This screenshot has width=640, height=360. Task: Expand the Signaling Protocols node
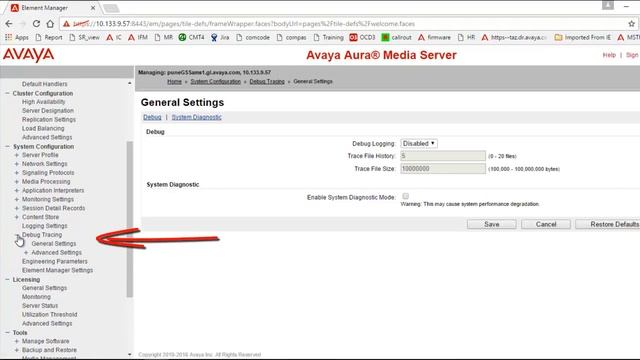point(17,173)
